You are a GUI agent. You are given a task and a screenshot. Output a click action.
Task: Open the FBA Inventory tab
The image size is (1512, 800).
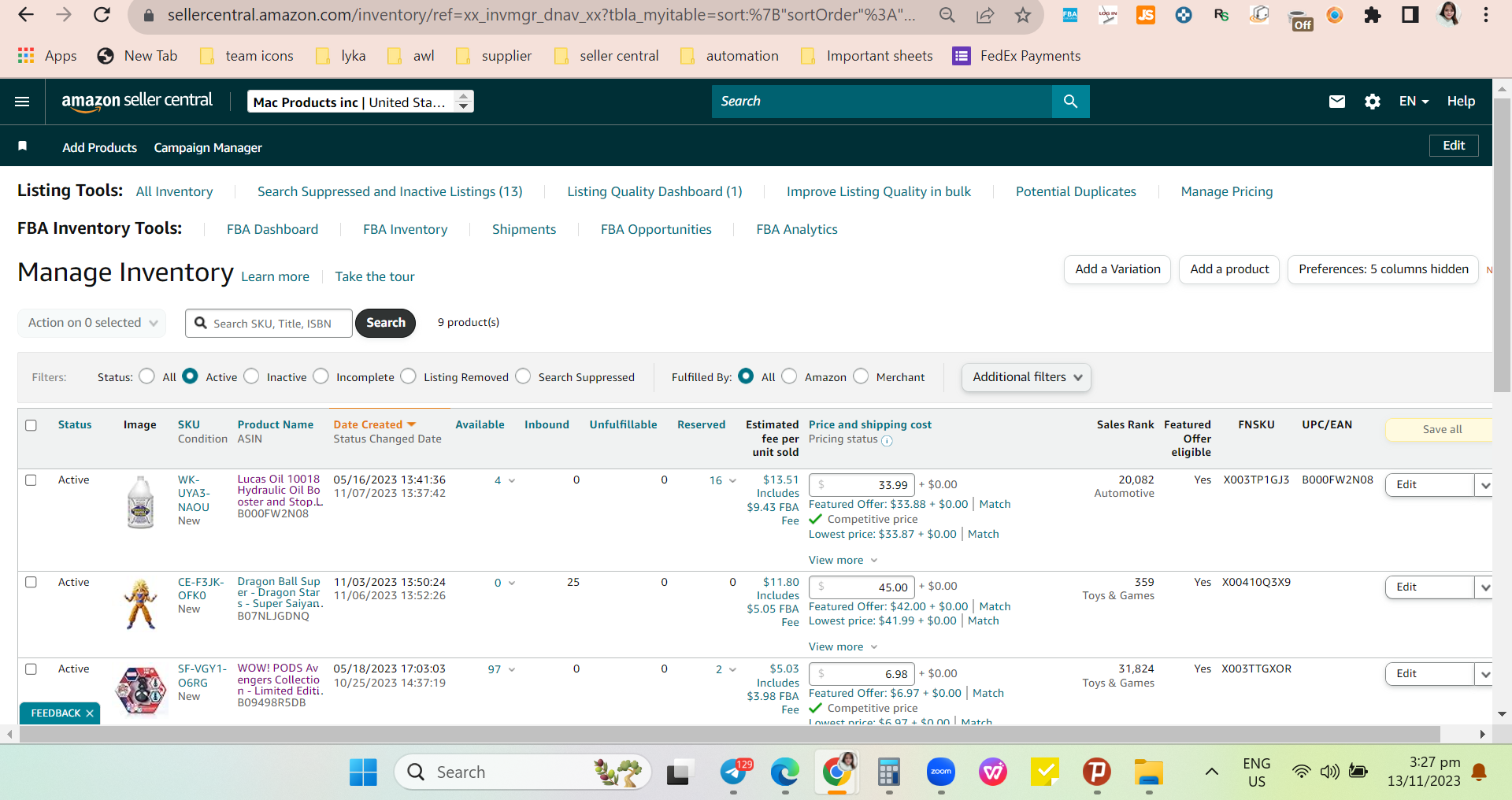point(405,229)
